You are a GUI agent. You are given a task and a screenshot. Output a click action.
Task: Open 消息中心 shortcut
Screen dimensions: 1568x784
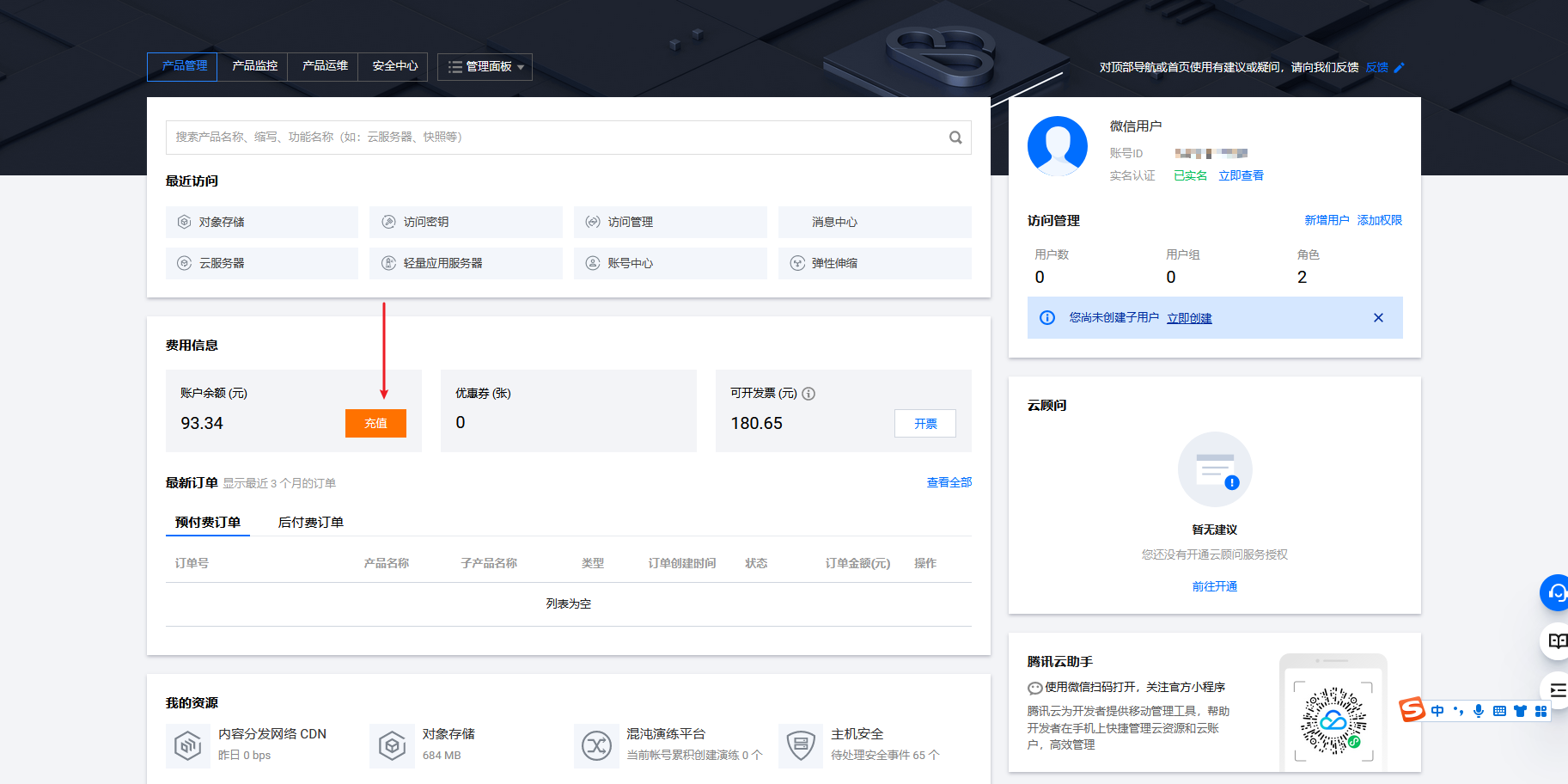click(x=875, y=222)
